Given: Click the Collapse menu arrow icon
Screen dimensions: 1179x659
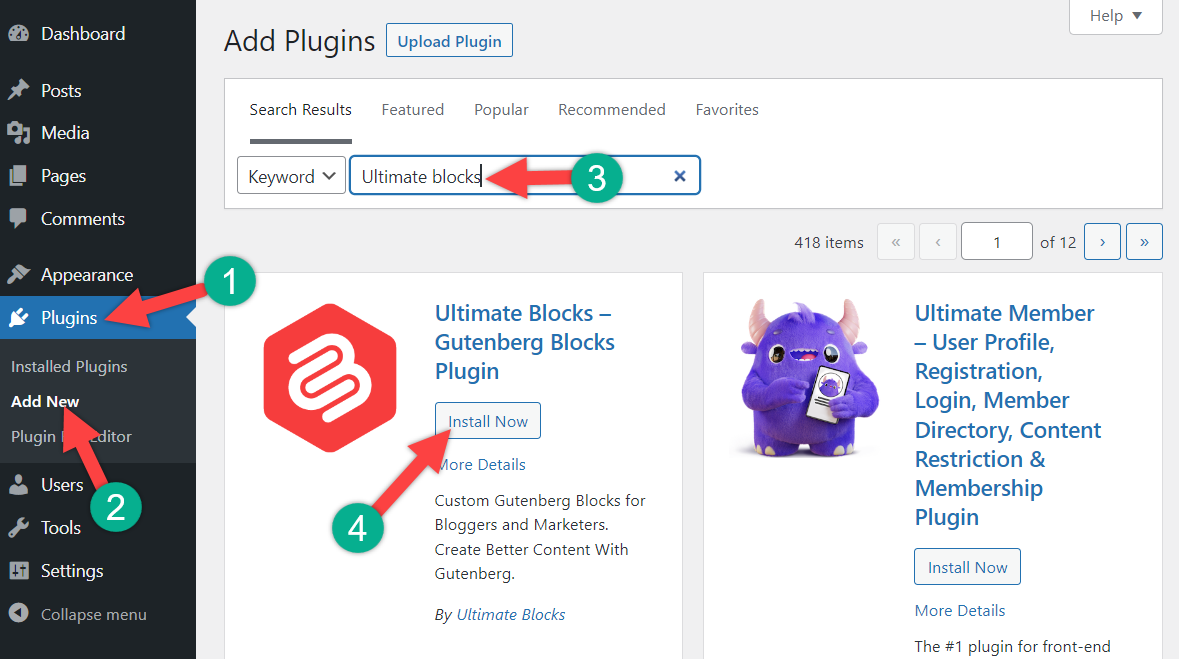Looking at the screenshot, I should (x=19, y=614).
